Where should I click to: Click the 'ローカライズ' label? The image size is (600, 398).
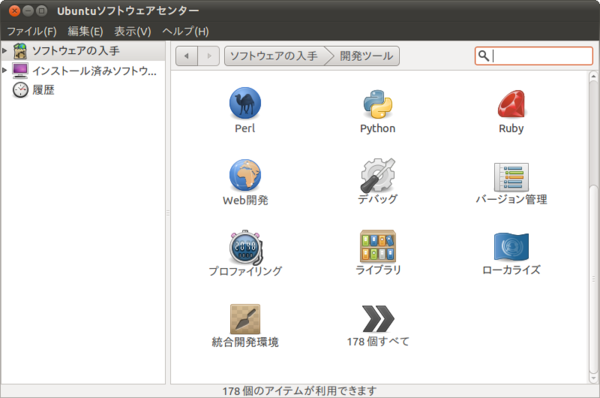(x=511, y=270)
